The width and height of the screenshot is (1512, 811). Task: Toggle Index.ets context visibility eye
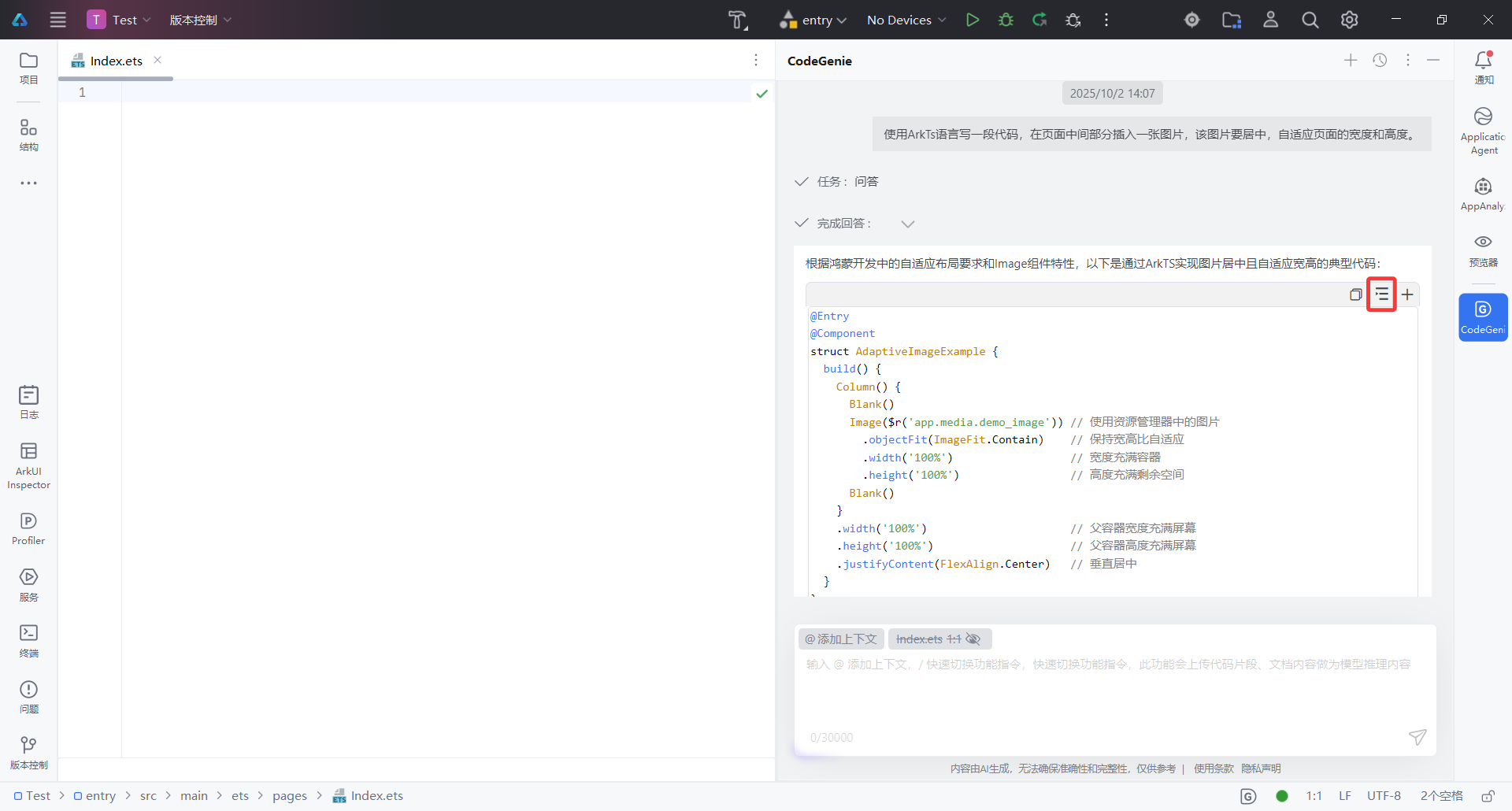coord(973,639)
